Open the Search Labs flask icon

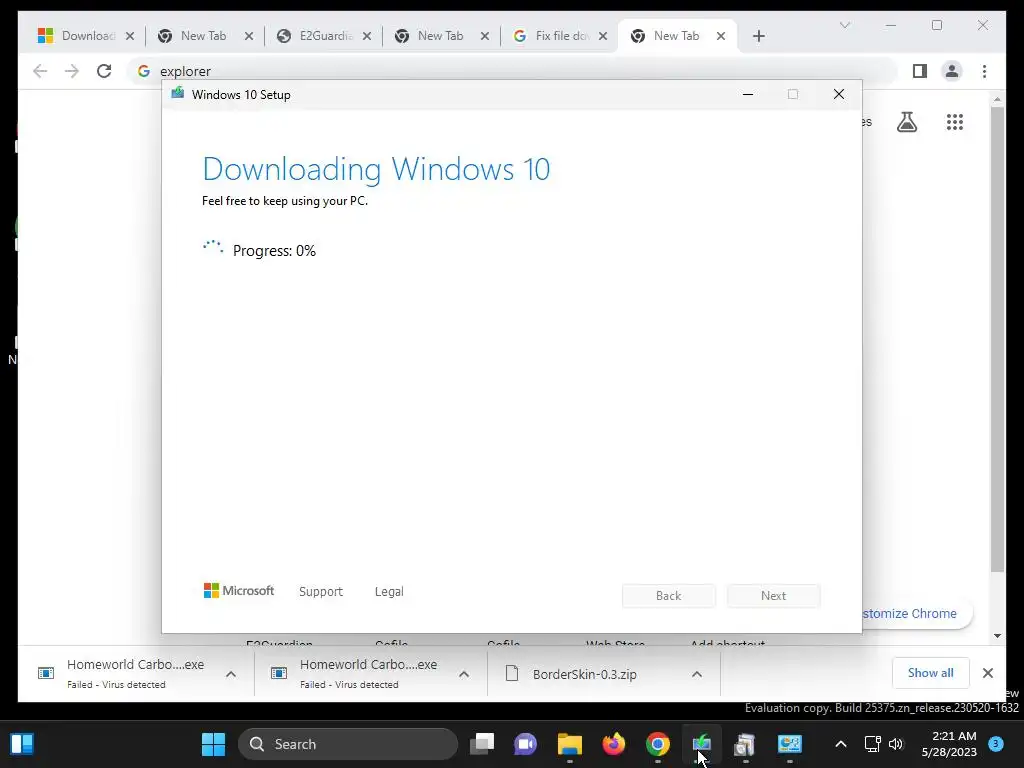pos(906,122)
